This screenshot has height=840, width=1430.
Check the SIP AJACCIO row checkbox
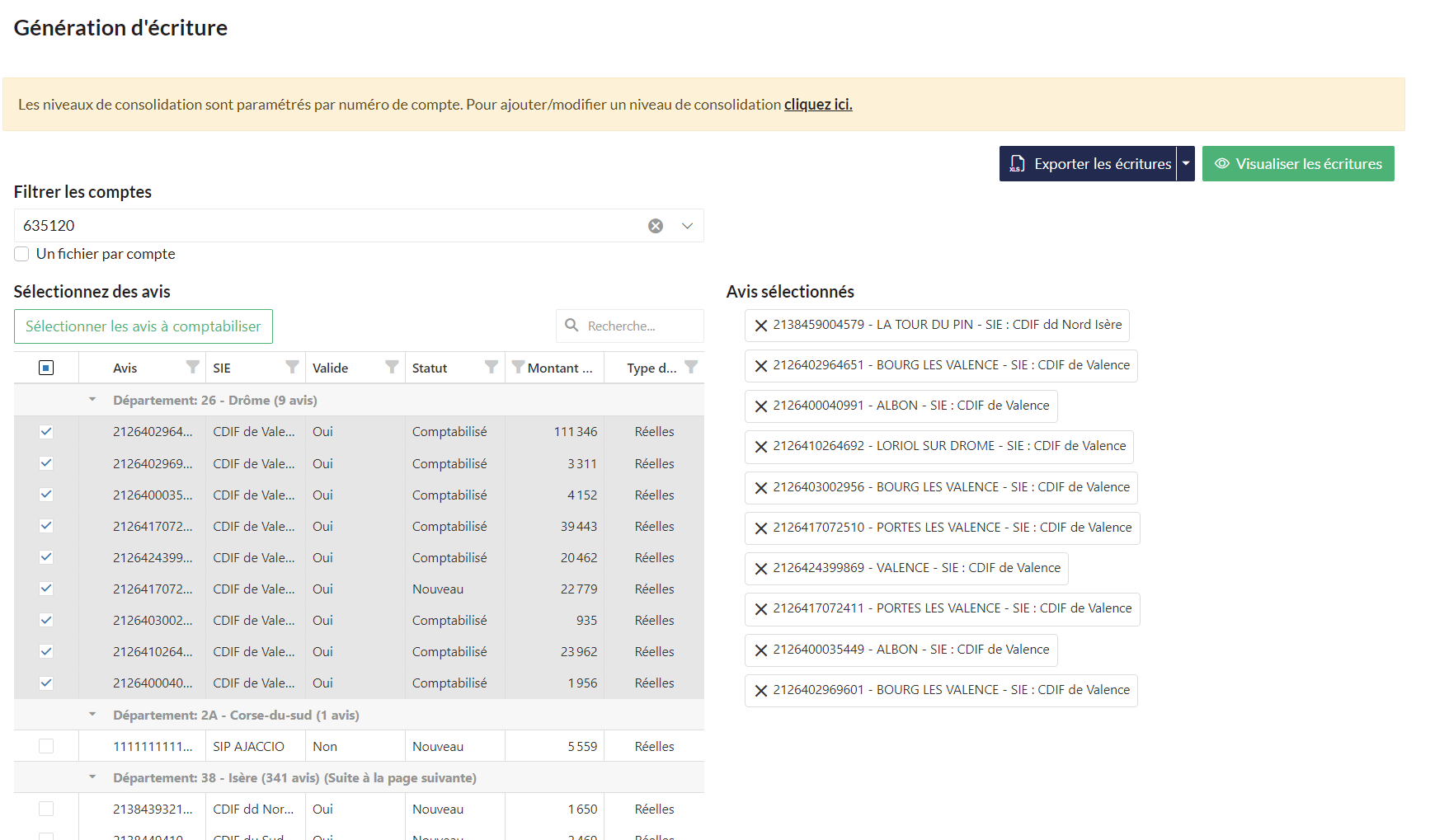pyautogui.click(x=46, y=746)
